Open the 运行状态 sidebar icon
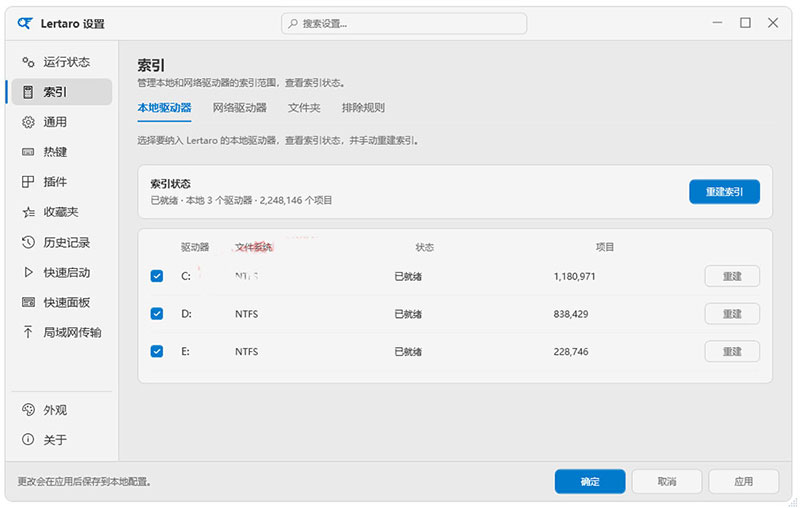800x508 pixels. coord(28,62)
